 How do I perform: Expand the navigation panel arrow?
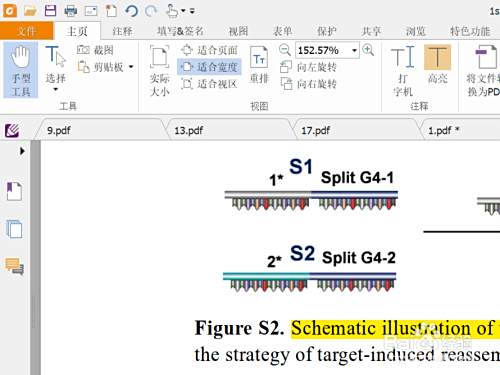coord(22,151)
